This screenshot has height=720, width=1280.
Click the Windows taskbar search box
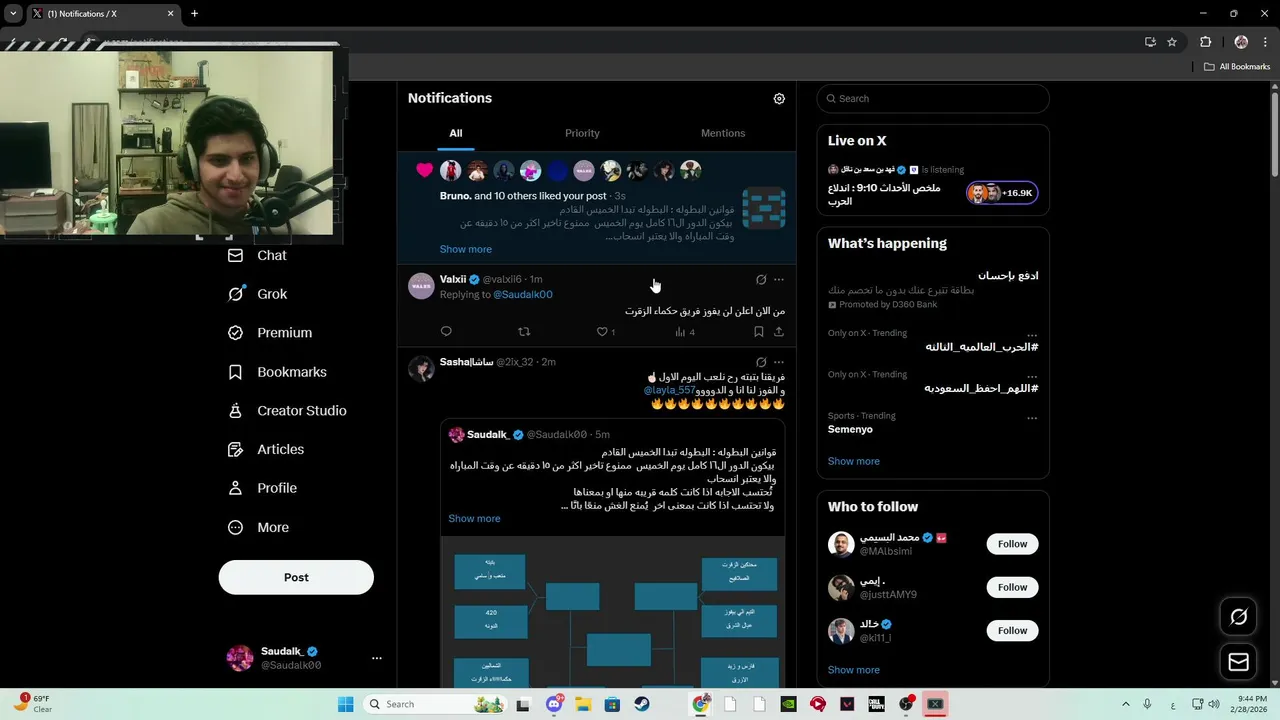435,704
